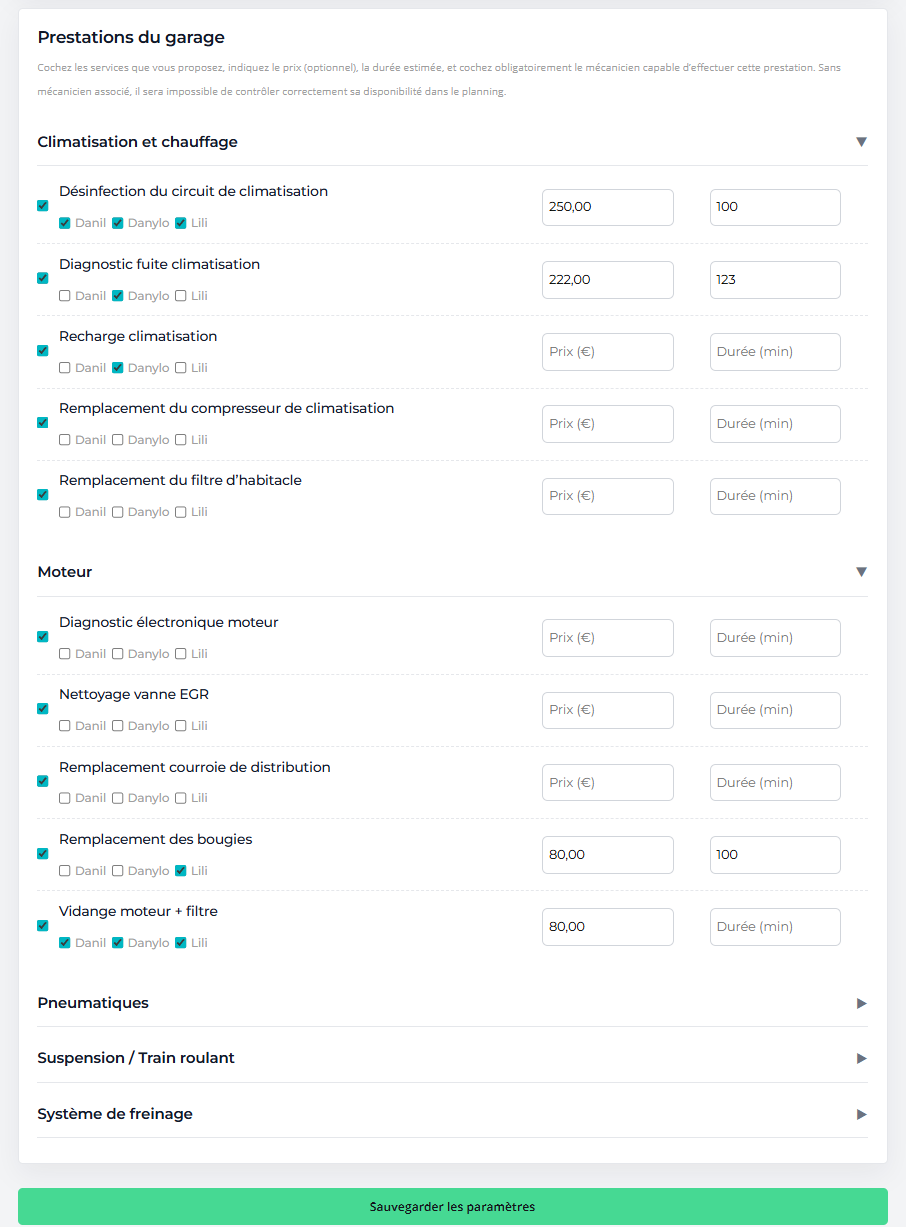The width and height of the screenshot is (906, 1227).
Task: Click the 250,00 price input field
Action: 607,207
